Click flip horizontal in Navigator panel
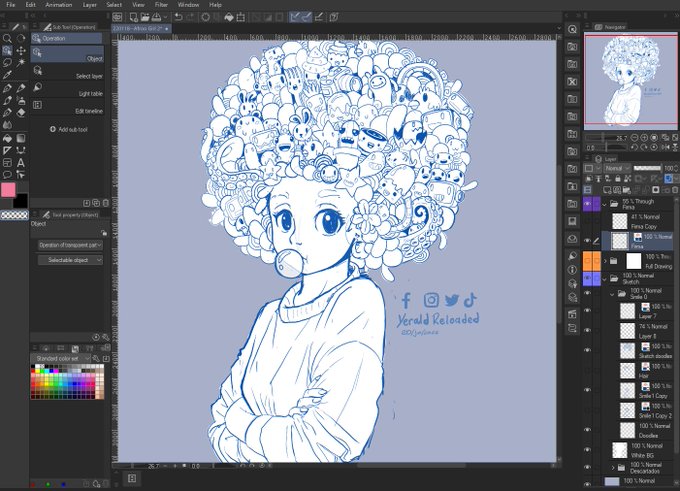 pyautogui.click(x=665, y=147)
